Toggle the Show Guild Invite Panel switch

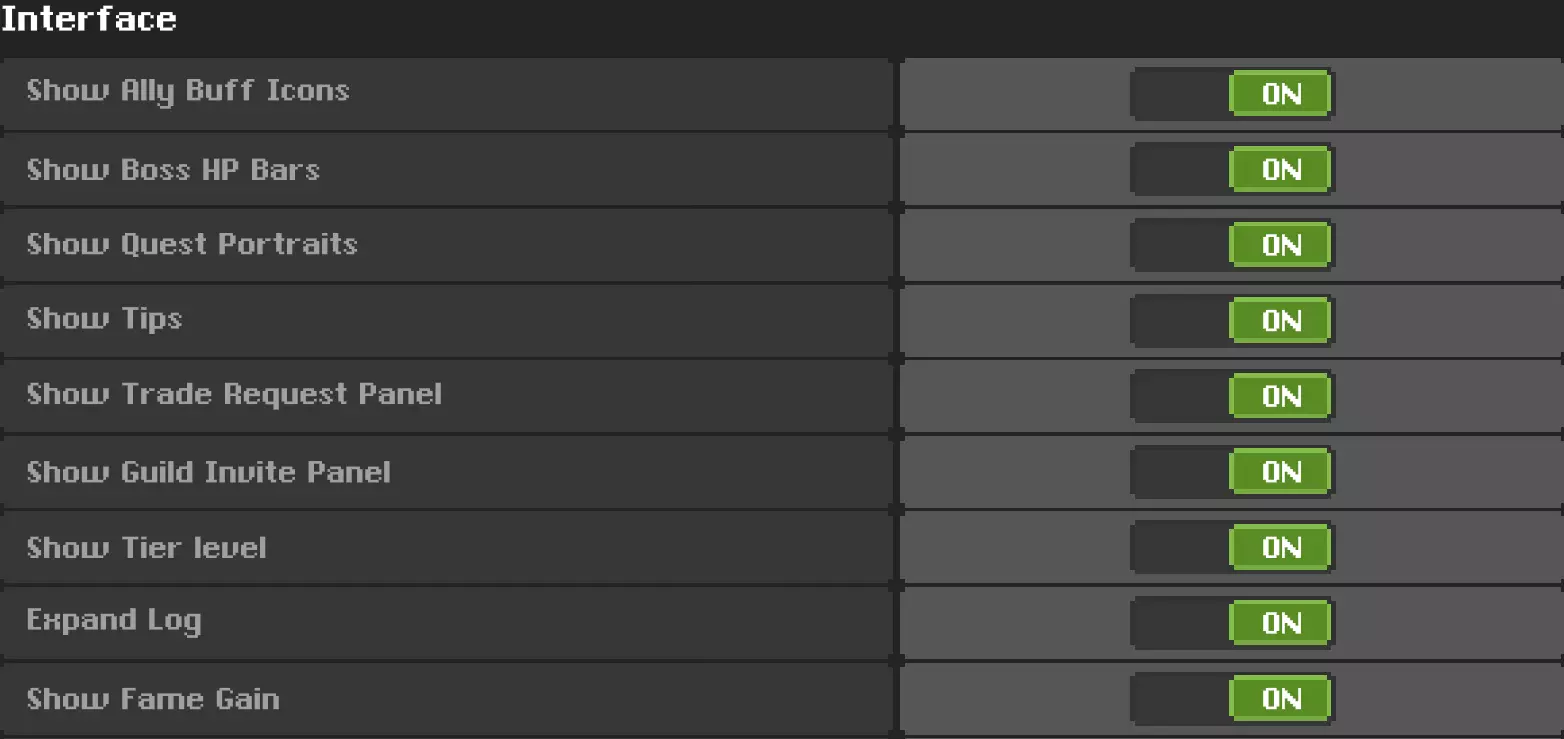tap(1232, 472)
